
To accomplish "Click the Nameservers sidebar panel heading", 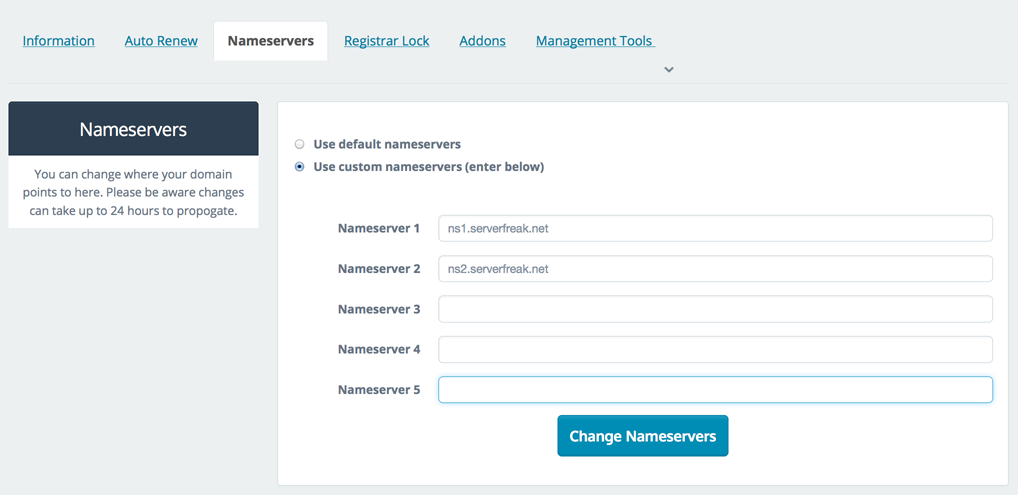I will click(x=133, y=129).
